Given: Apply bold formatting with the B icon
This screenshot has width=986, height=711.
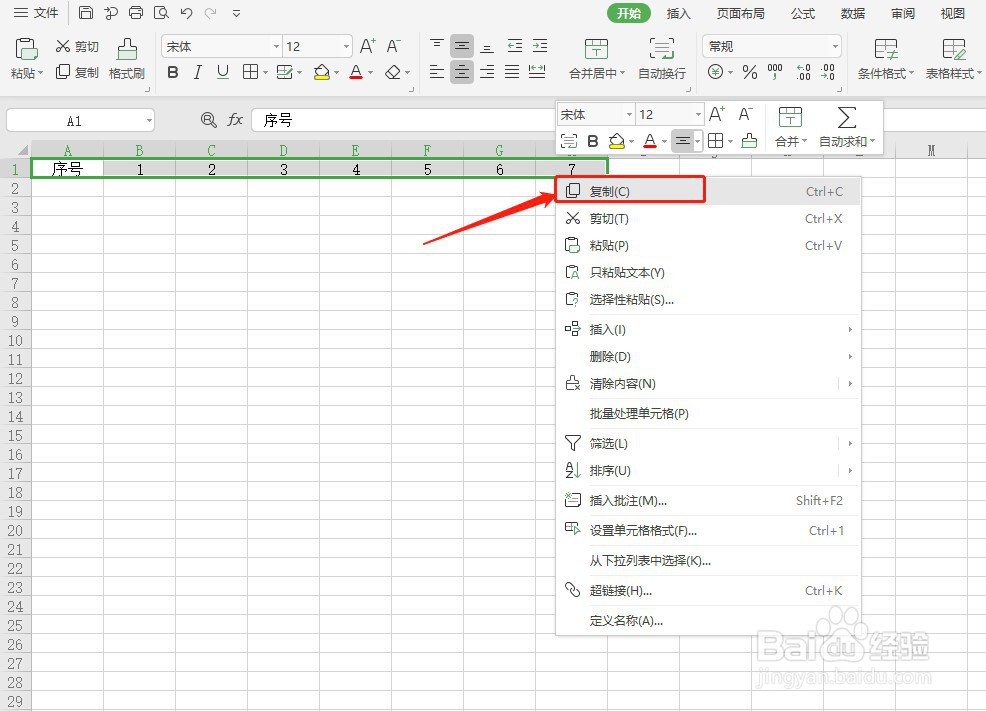Looking at the screenshot, I should tap(172, 73).
